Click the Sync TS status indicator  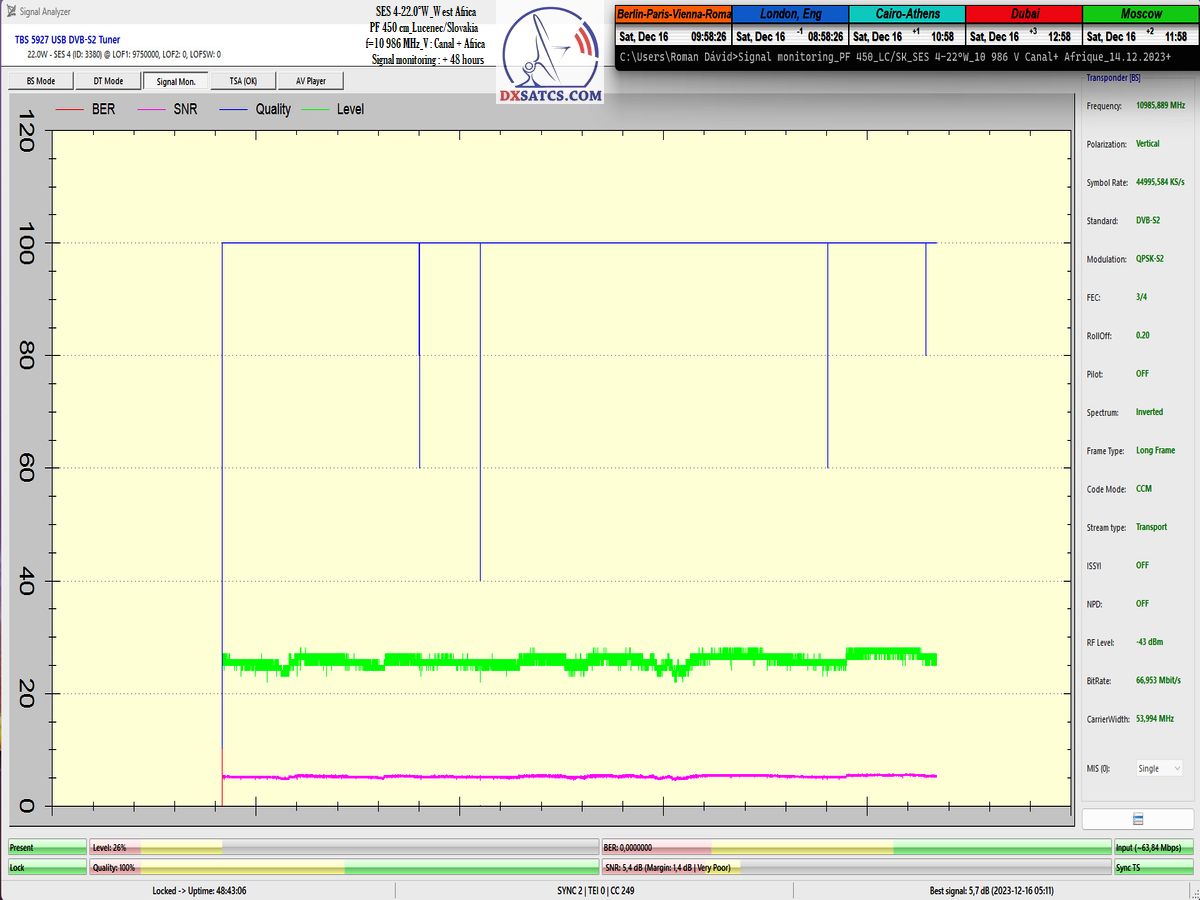(1153, 868)
